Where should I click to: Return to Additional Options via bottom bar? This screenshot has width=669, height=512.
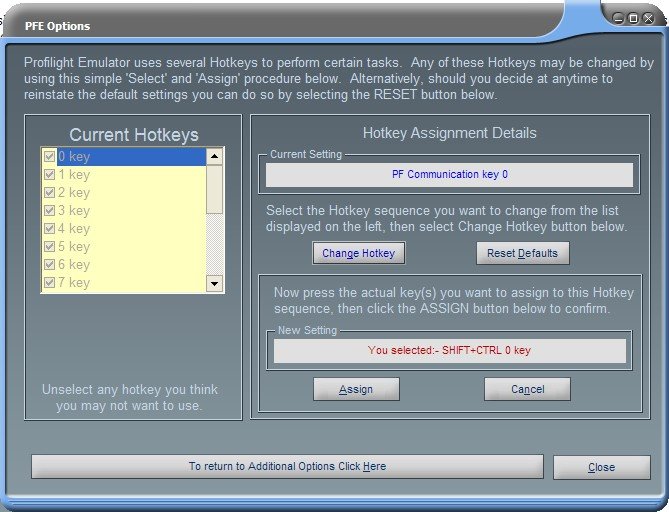click(287, 466)
